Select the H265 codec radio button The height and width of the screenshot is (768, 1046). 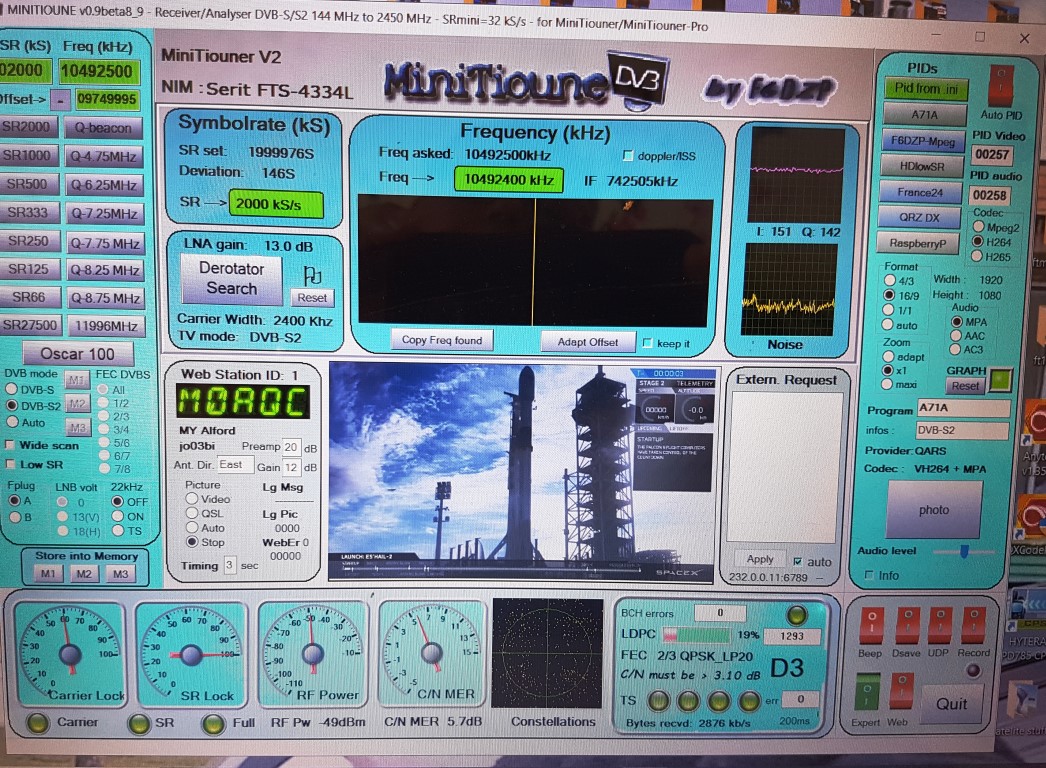[977, 256]
